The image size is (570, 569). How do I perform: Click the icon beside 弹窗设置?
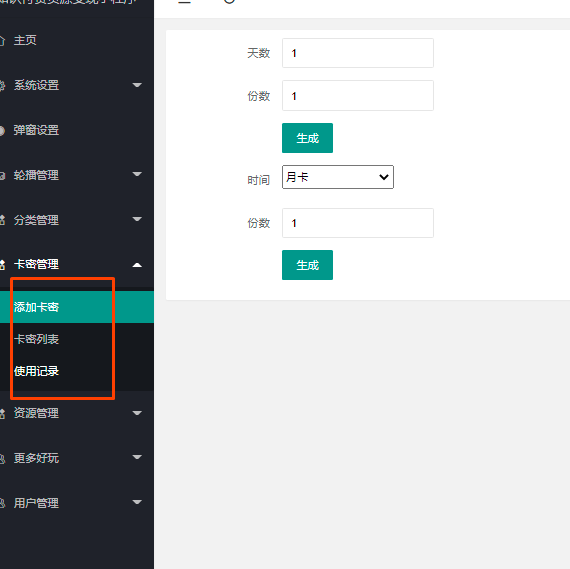coord(2,131)
